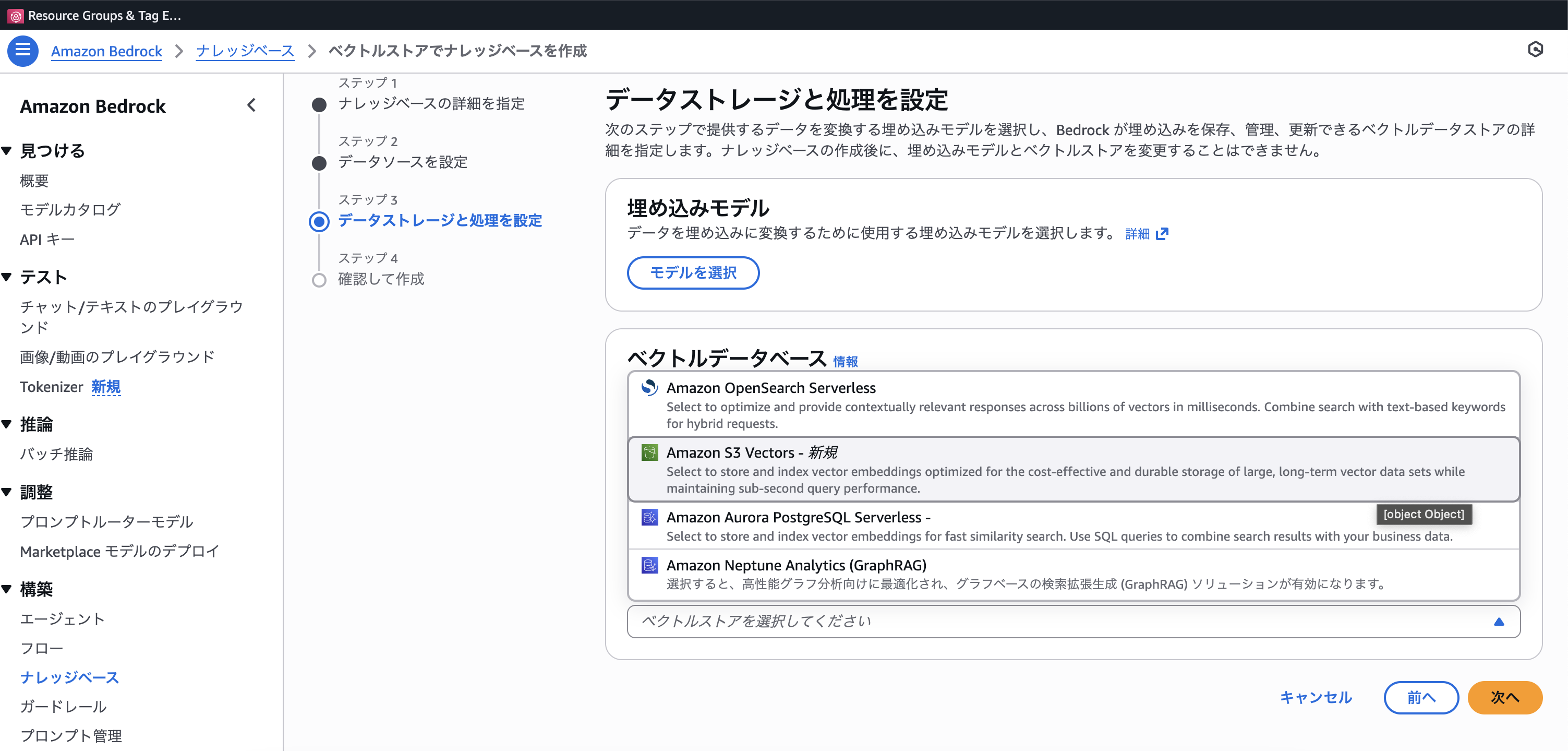Screen dimensions: 1568x751
Task: Open モデルカタログ in the sidebar
Action: click(70, 209)
